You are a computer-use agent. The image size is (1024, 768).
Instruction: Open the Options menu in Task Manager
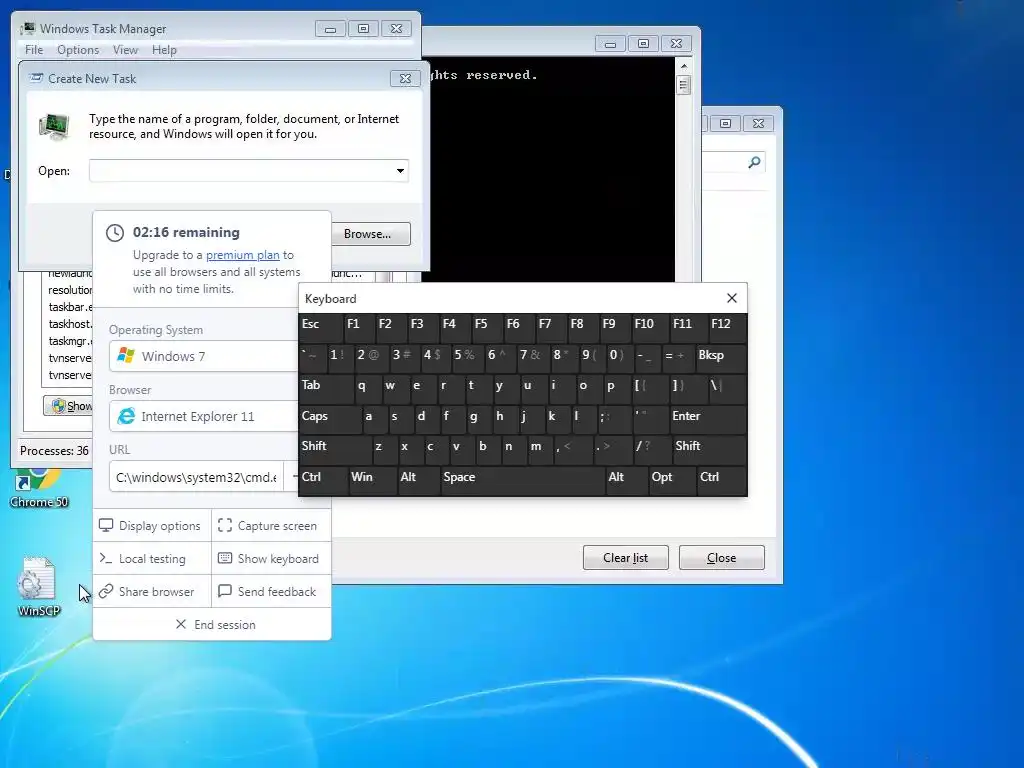[x=78, y=50]
